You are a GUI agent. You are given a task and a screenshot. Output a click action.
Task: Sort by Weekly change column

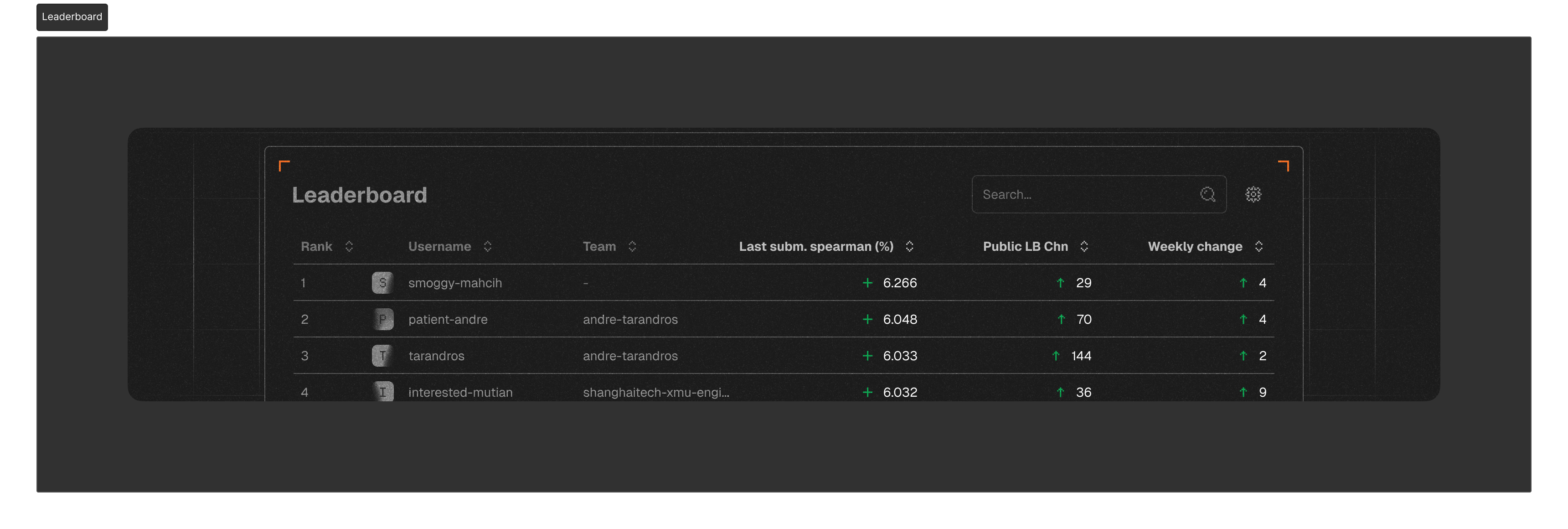pyautogui.click(x=1258, y=246)
